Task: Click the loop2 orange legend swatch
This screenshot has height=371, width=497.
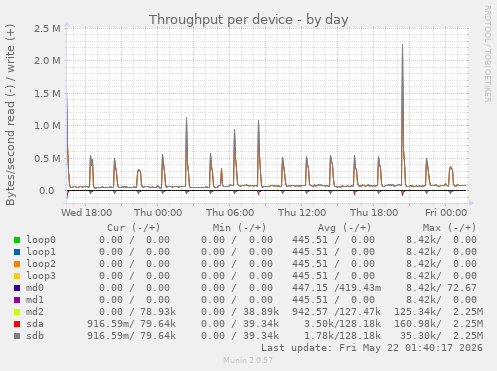Action: point(17,264)
